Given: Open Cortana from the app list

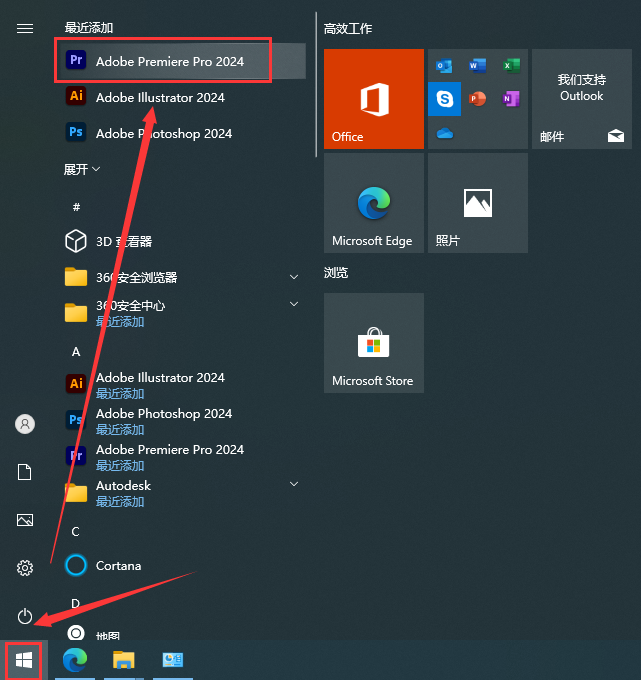Looking at the screenshot, I should 181,566.
